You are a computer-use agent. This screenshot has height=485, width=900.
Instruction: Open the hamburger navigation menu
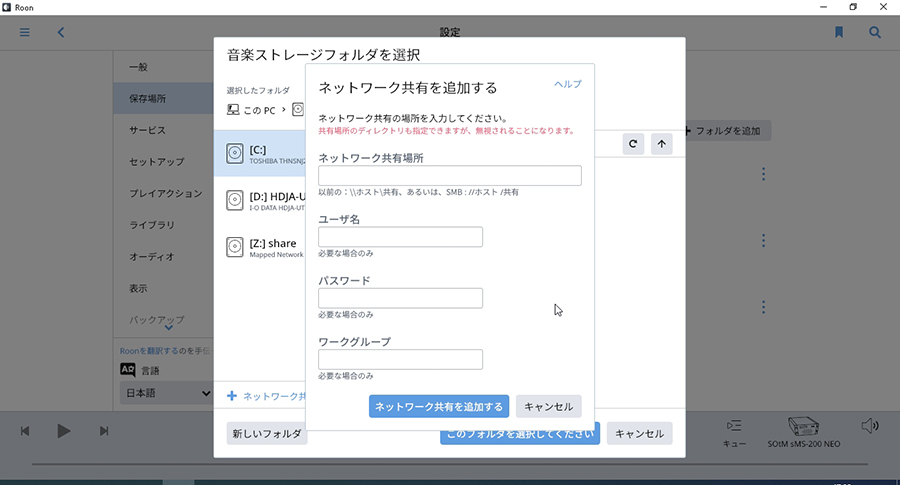[x=25, y=32]
